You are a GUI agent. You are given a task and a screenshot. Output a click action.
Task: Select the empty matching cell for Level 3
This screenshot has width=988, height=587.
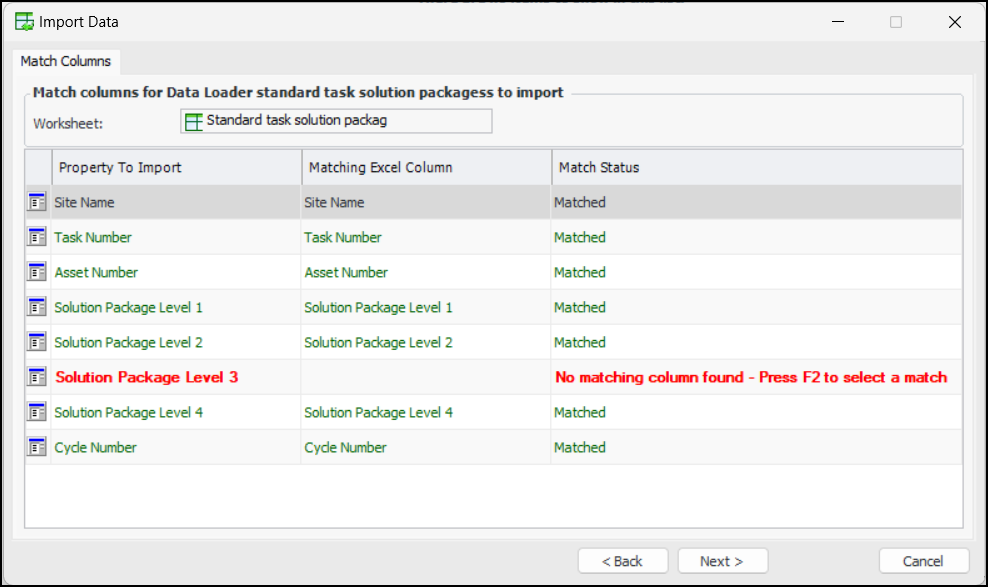click(x=426, y=377)
